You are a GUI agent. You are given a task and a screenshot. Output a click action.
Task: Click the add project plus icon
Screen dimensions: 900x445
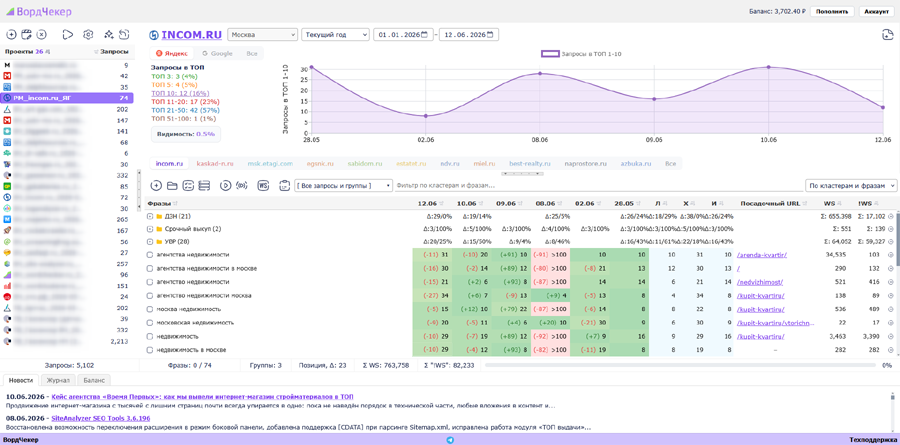(x=11, y=34)
